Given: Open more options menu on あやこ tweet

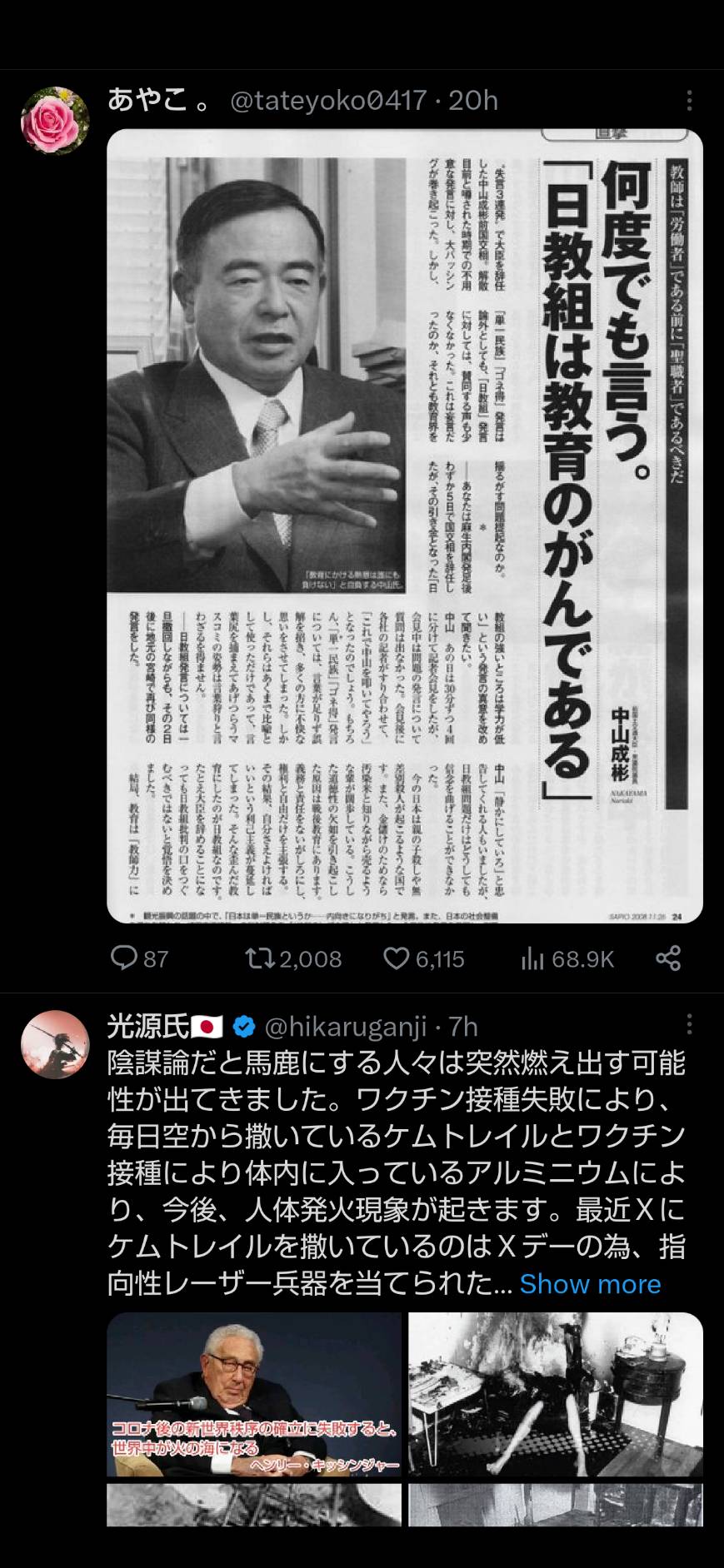Looking at the screenshot, I should click(x=689, y=101).
